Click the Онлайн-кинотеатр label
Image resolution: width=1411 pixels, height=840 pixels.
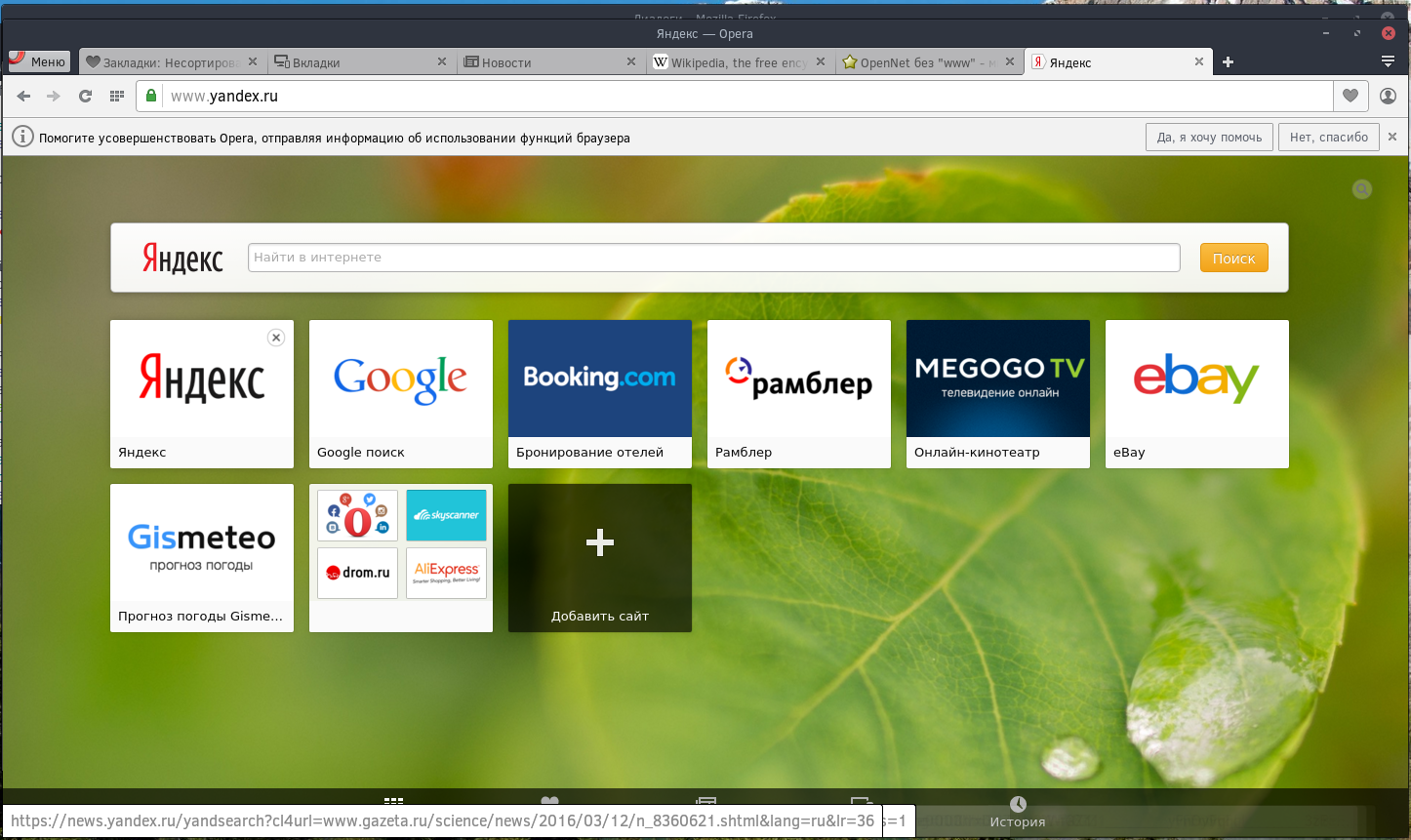(x=977, y=452)
